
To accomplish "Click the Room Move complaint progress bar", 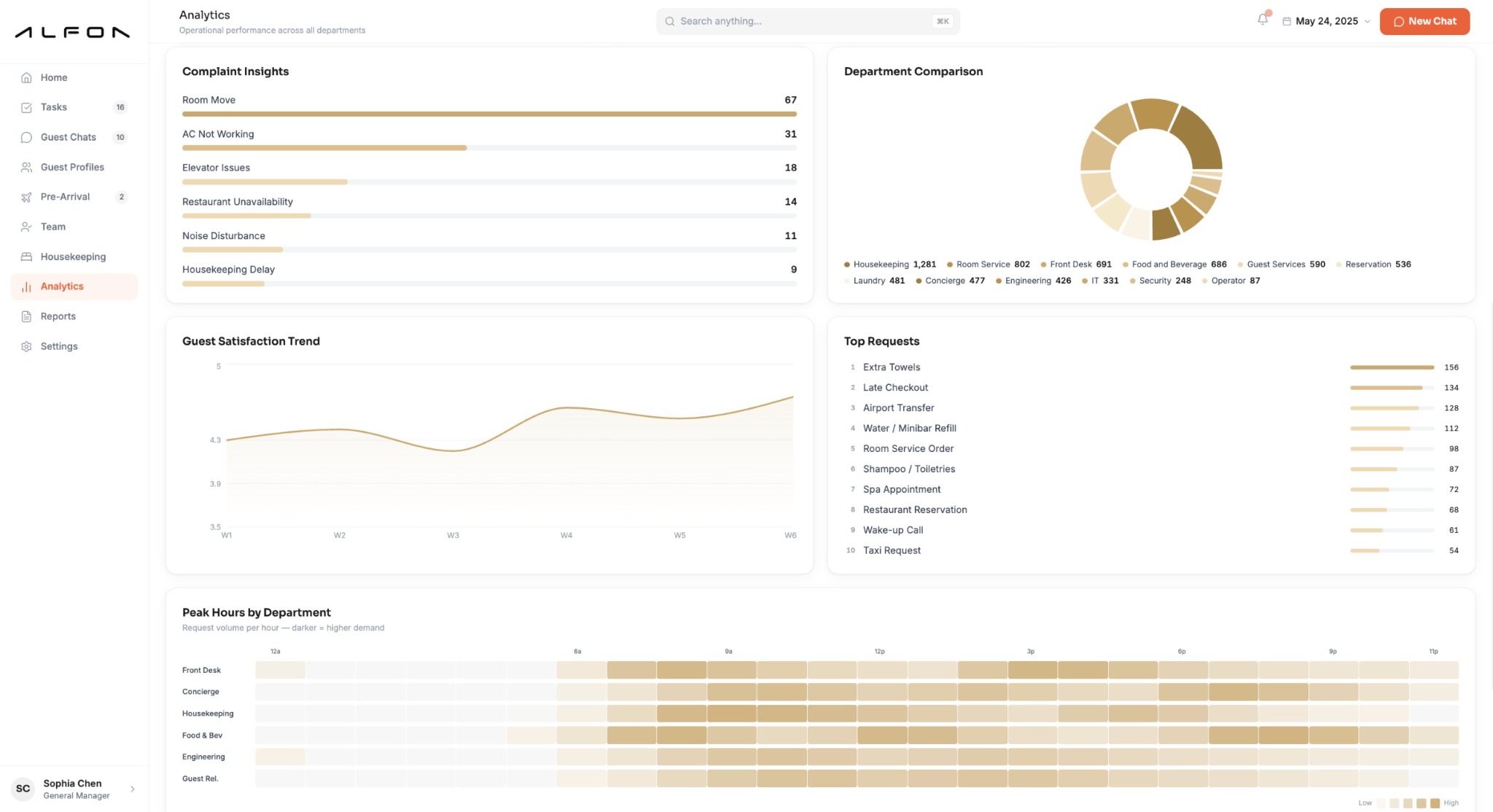I will point(489,114).
